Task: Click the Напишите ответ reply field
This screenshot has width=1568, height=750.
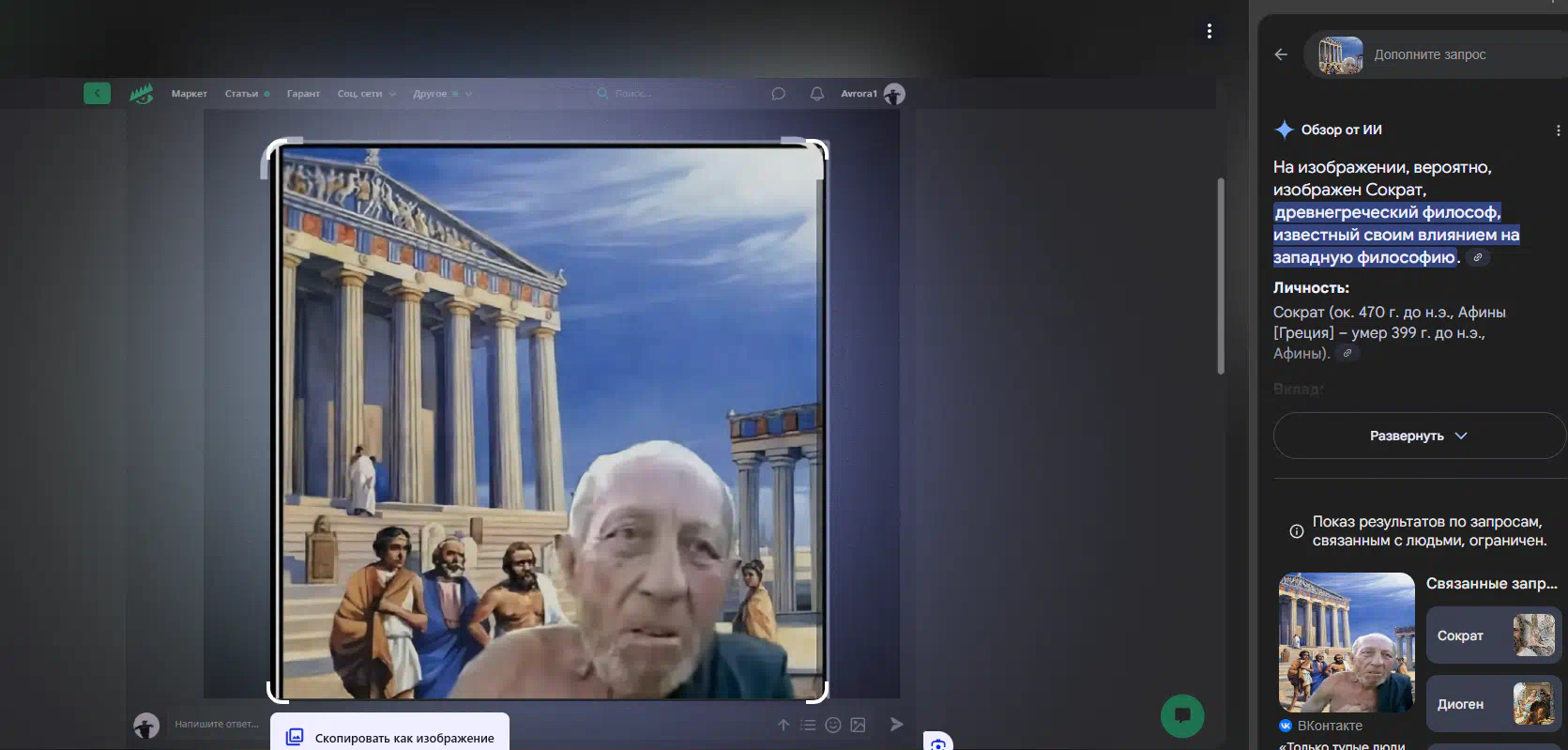Action: [216, 724]
